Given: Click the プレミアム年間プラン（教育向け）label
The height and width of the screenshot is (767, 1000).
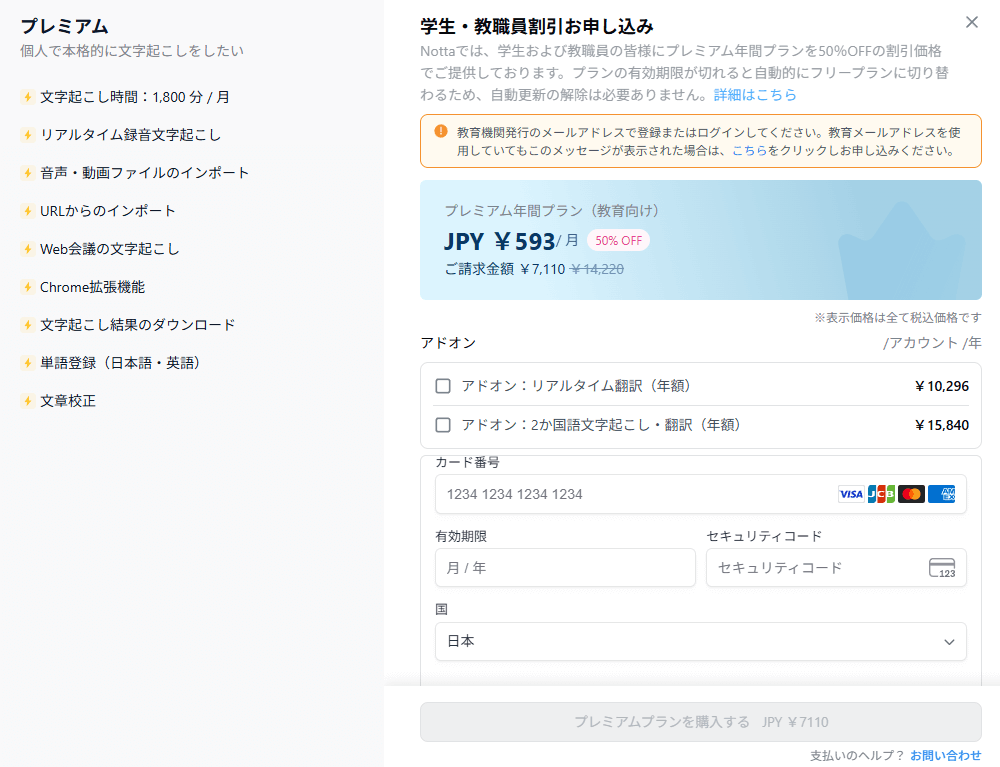Looking at the screenshot, I should (x=552, y=210).
